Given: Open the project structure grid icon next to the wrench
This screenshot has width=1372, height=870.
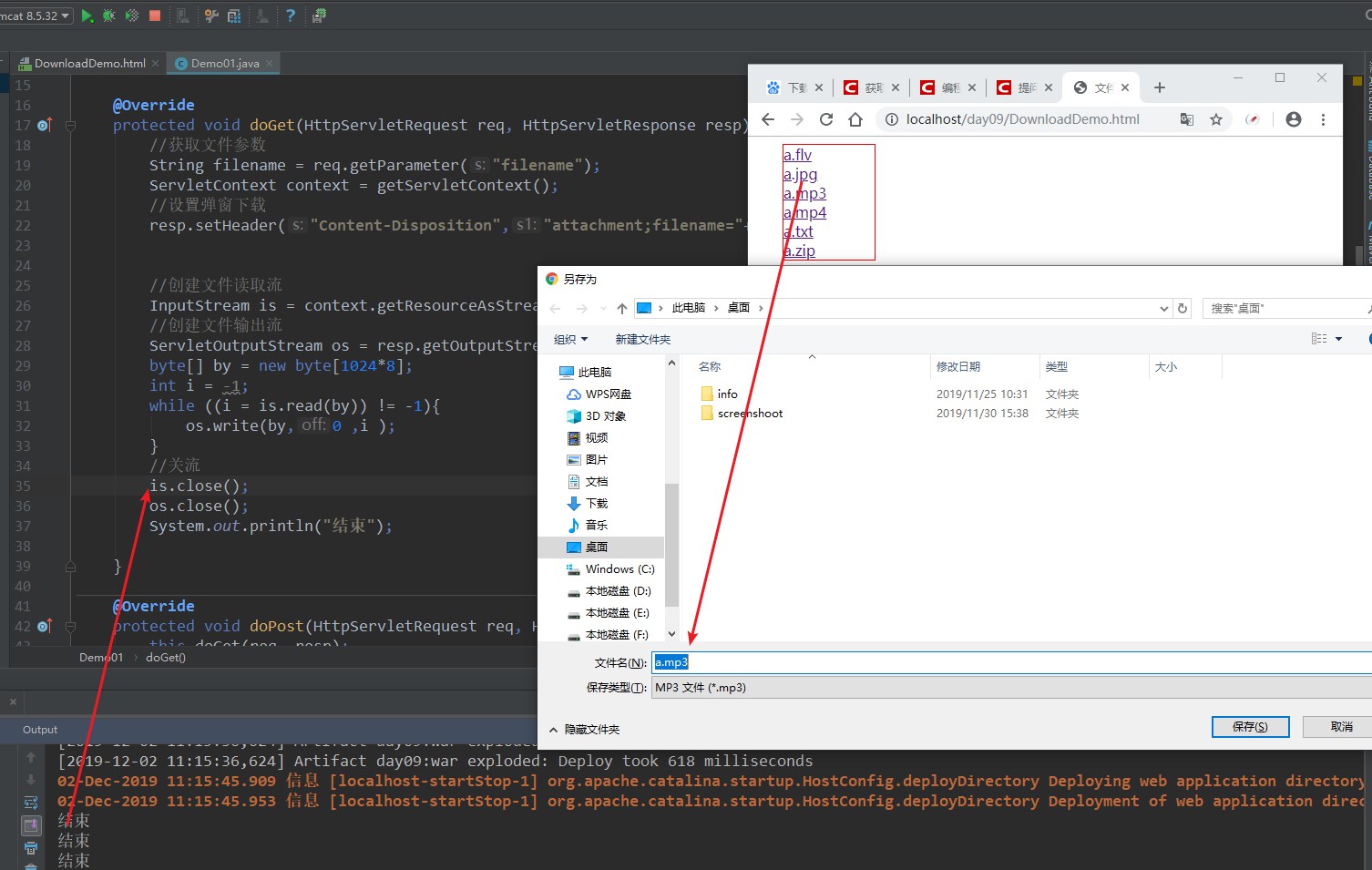Looking at the screenshot, I should pyautogui.click(x=234, y=15).
